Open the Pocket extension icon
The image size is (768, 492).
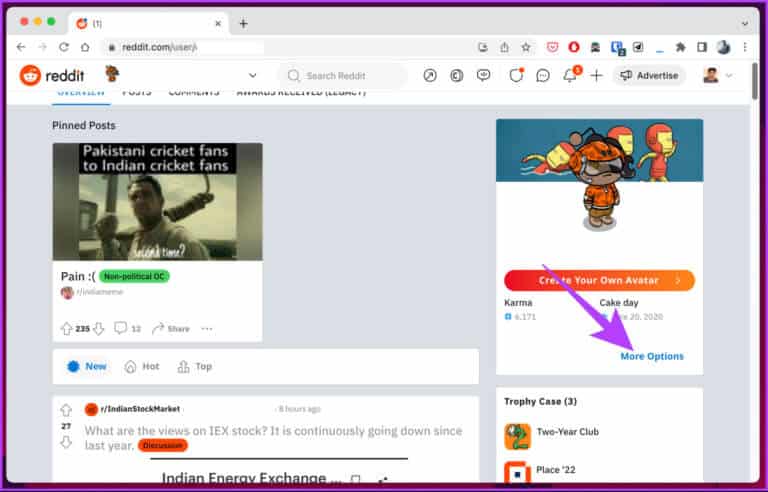click(x=552, y=47)
